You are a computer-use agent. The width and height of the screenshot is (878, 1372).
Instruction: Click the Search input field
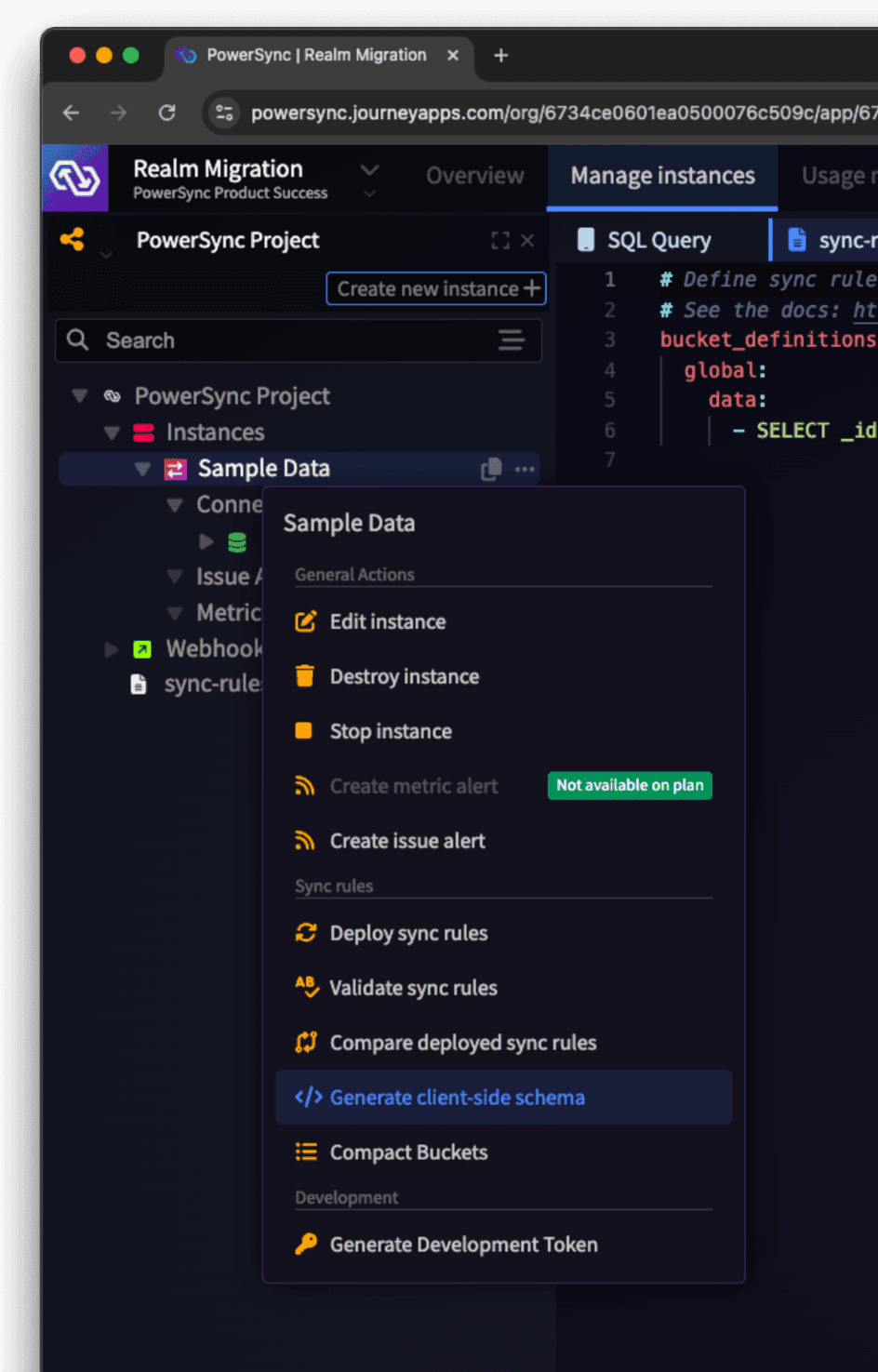[x=299, y=340]
